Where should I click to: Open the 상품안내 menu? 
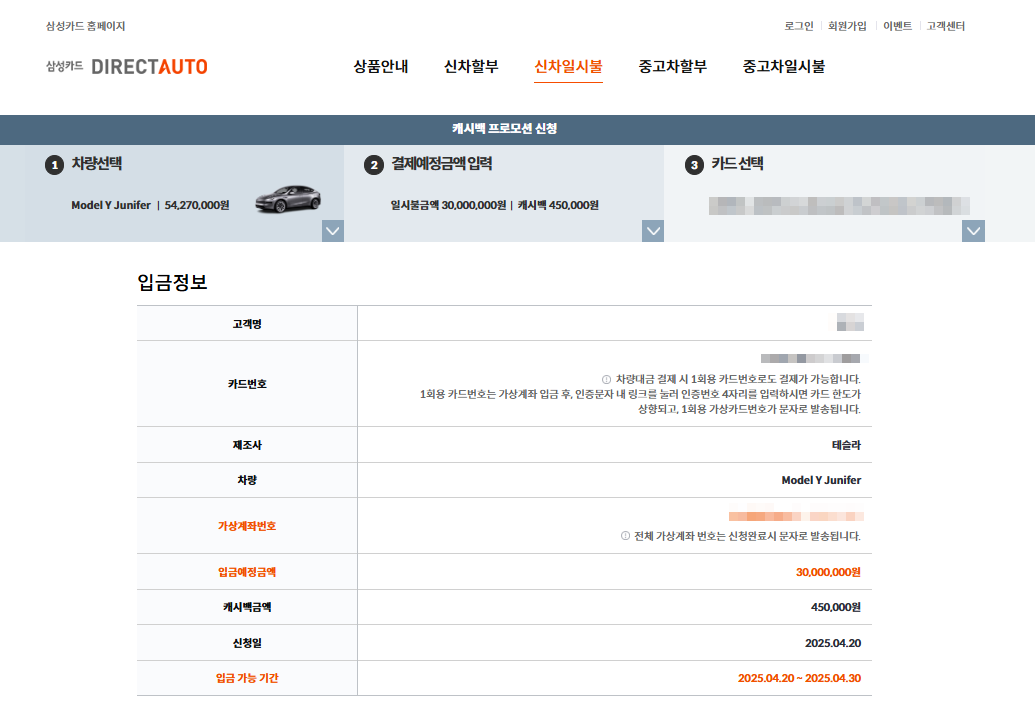coord(381,66)
